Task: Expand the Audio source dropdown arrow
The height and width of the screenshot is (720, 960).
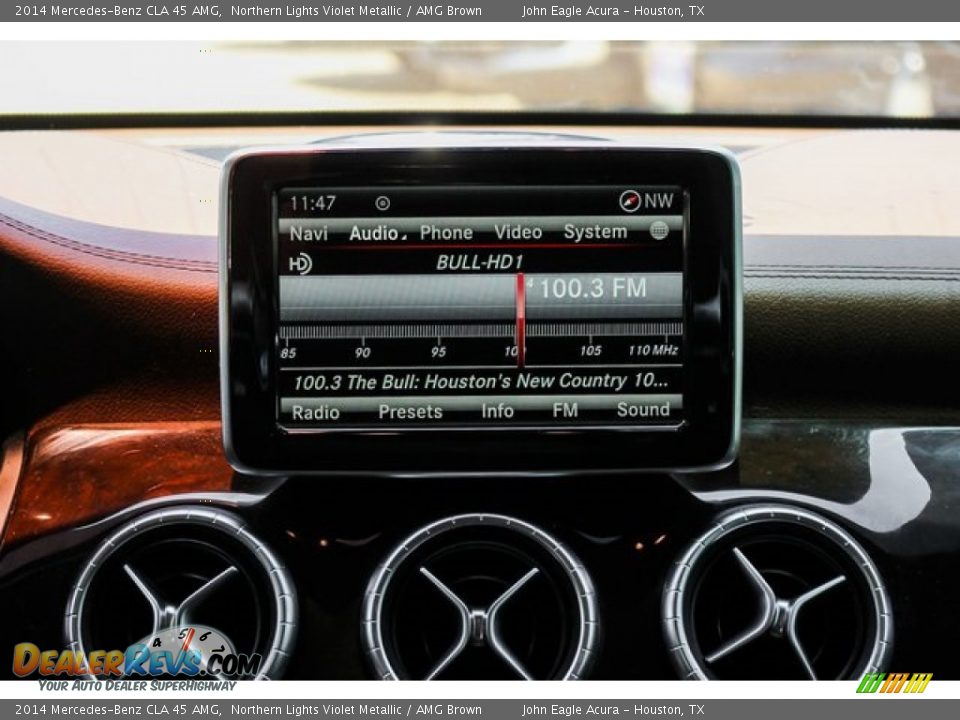Action: click(404, 238)
